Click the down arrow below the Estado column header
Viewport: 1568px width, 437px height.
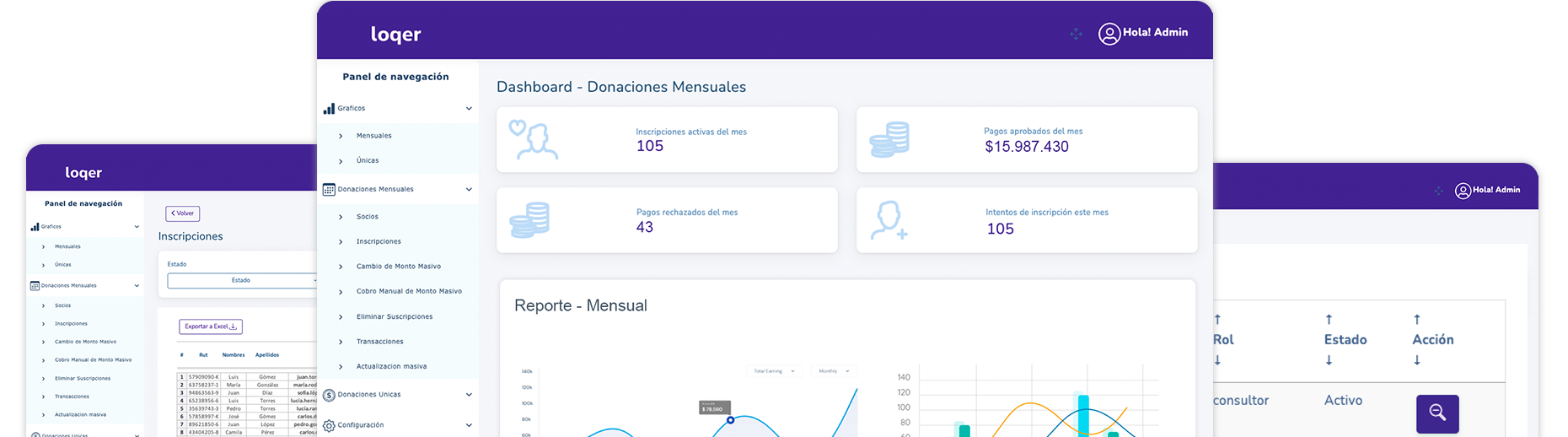(x=1329, y=360)
